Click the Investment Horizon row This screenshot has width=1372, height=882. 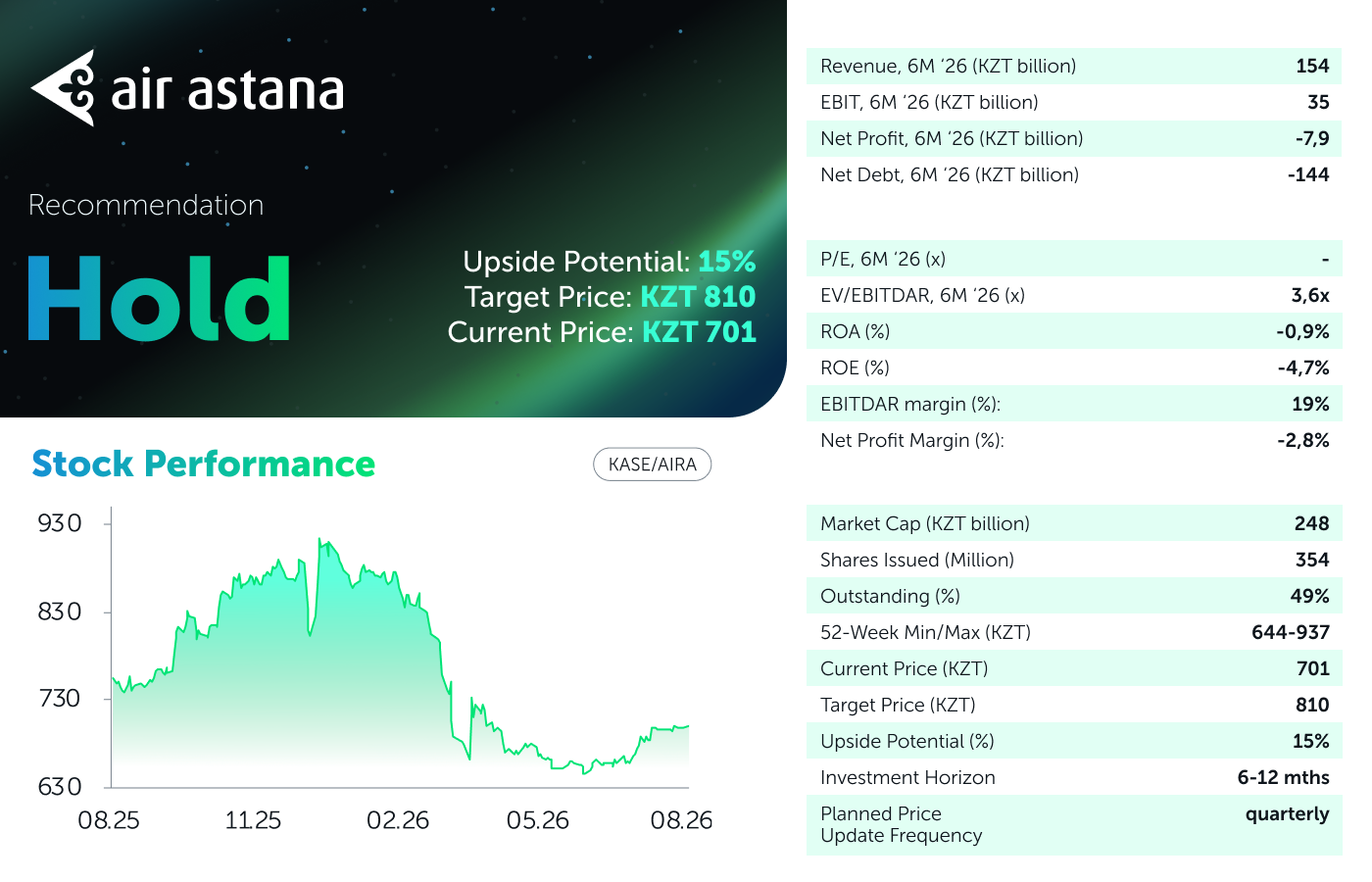tap(1074, 777)
